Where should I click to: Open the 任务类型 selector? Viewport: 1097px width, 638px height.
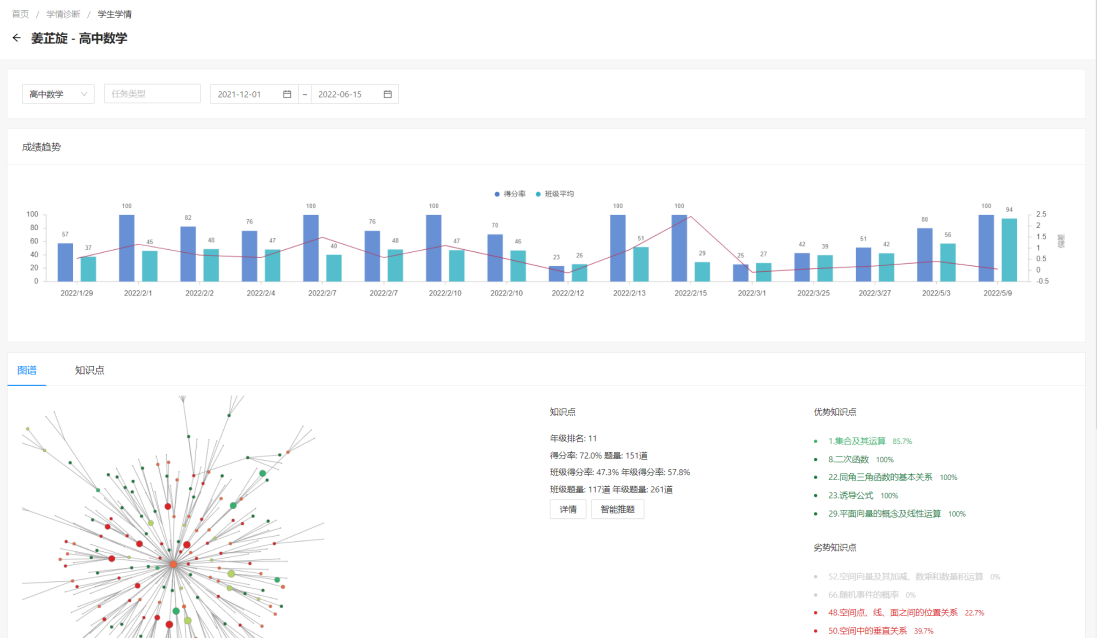[153, 94]
